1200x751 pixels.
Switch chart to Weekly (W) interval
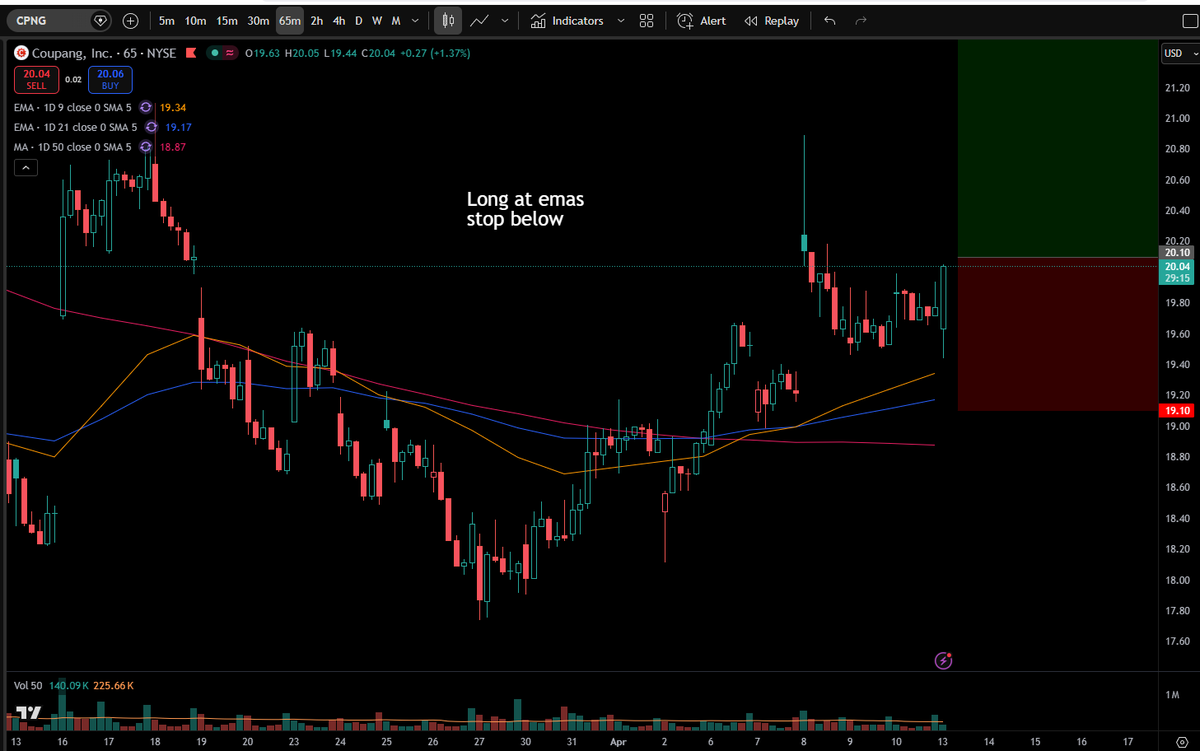coord(377,20)
